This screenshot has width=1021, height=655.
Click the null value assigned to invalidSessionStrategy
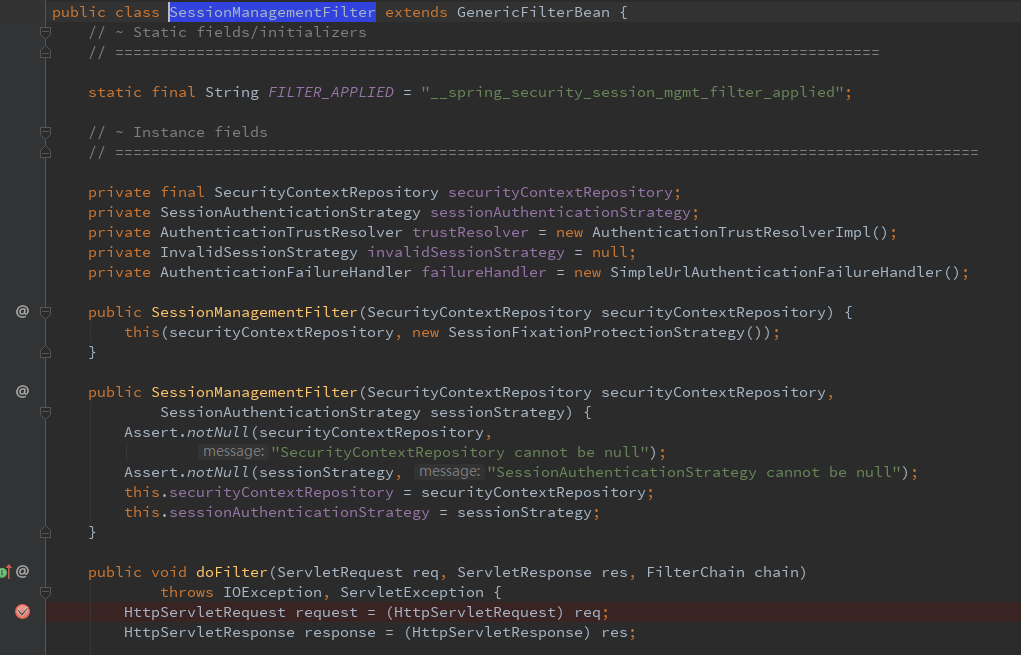click(x=609, y=253)
